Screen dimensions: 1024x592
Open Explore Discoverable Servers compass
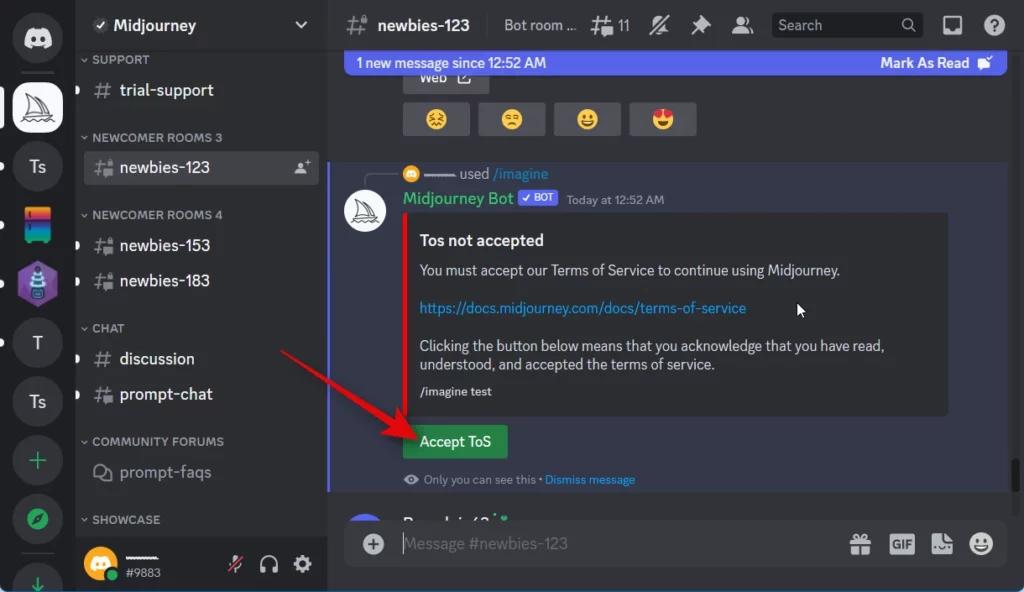pyautogui.click(x=38, y=519)
